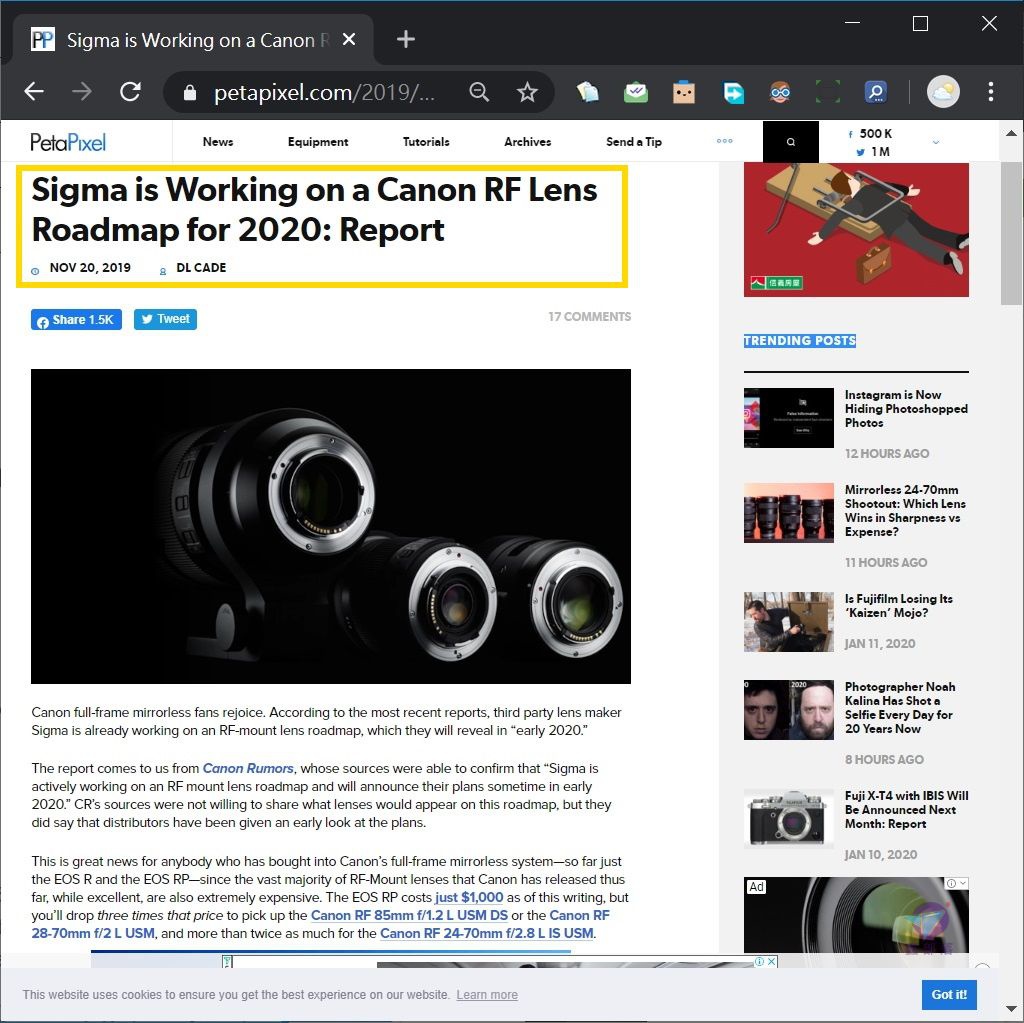Click the Sigma lenses article image
Viewport: 1024px width, 1023px height.
(331, 527)
